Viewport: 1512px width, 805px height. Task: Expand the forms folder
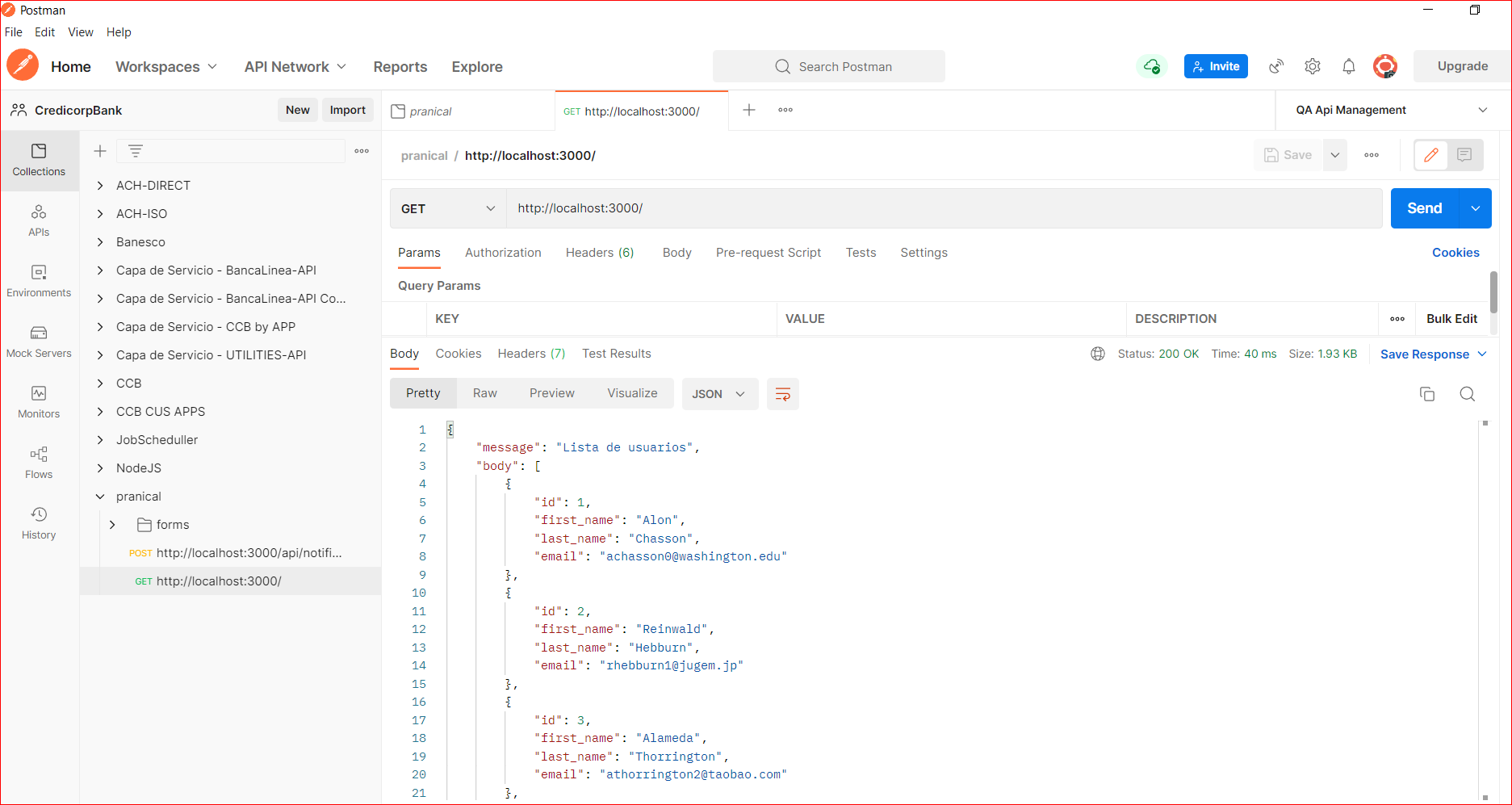[x=112, y=525]
